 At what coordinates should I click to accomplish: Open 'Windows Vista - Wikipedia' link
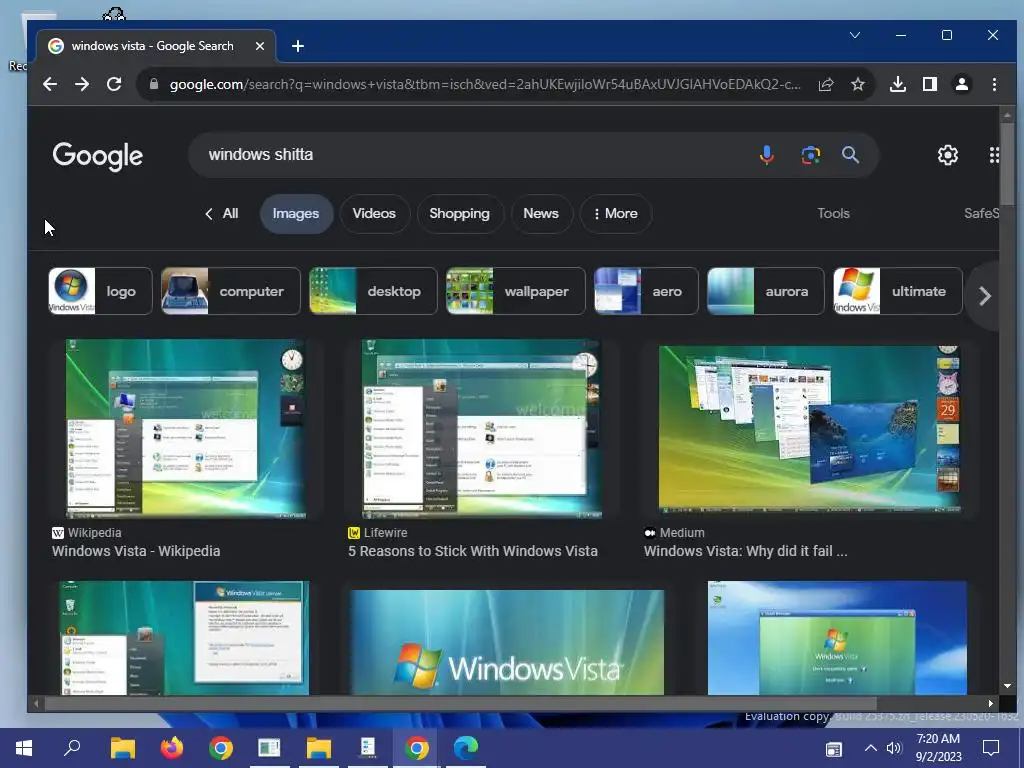point(136,551)
